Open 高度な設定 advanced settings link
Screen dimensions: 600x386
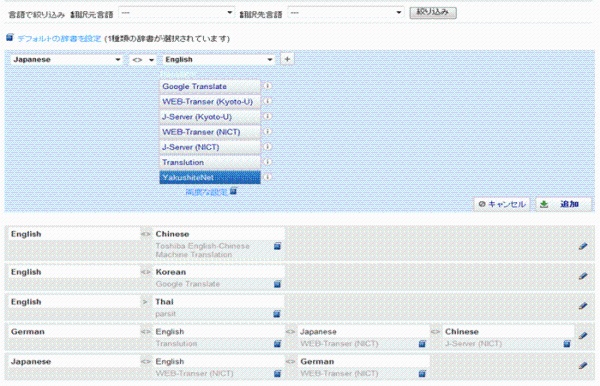(207, 192)
